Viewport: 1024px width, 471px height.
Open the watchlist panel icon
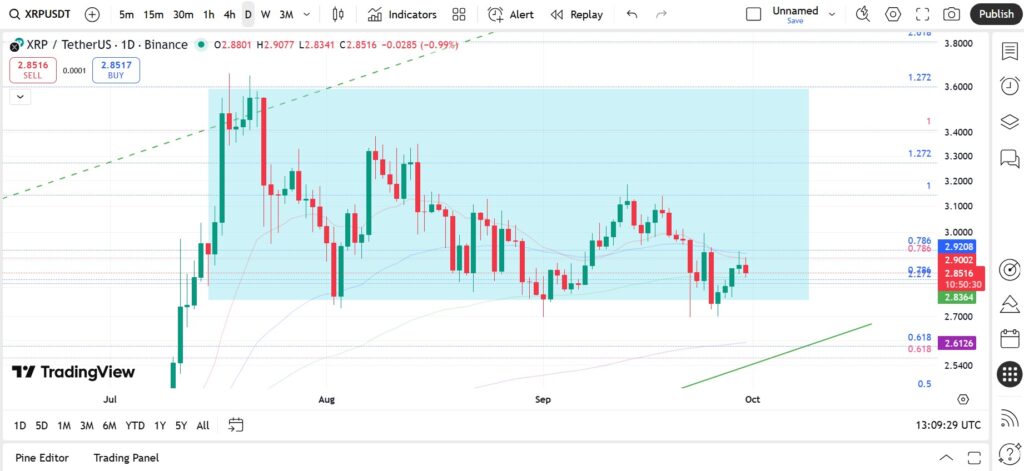coord(1010,51)
